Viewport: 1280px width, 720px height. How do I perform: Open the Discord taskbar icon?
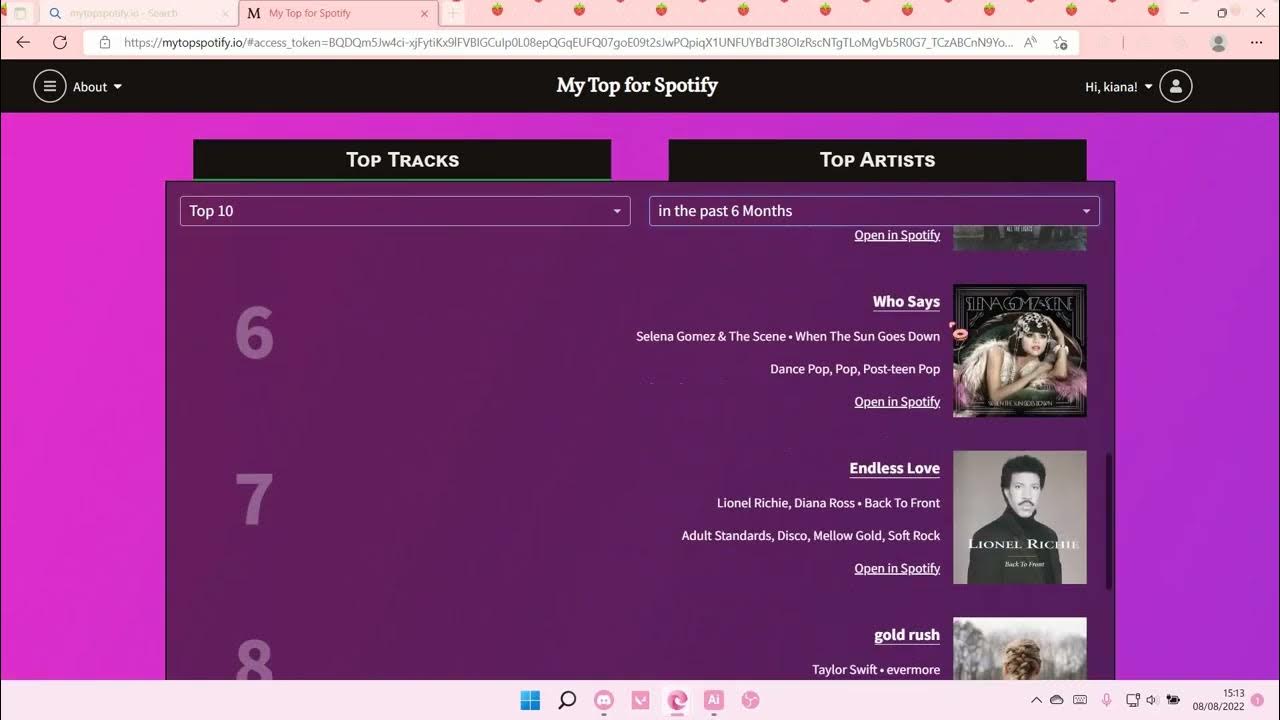(604, 700)
